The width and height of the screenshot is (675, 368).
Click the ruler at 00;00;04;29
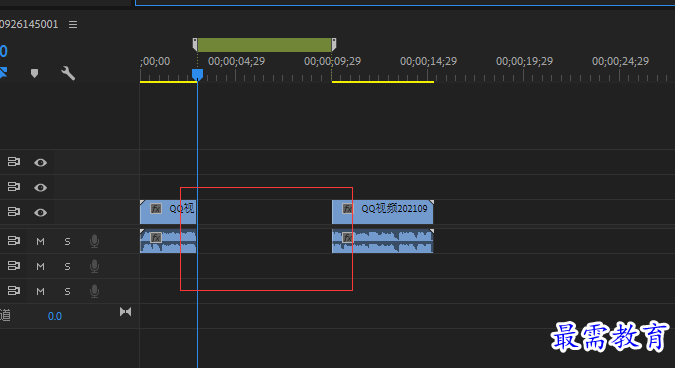(x=236, y=62)
